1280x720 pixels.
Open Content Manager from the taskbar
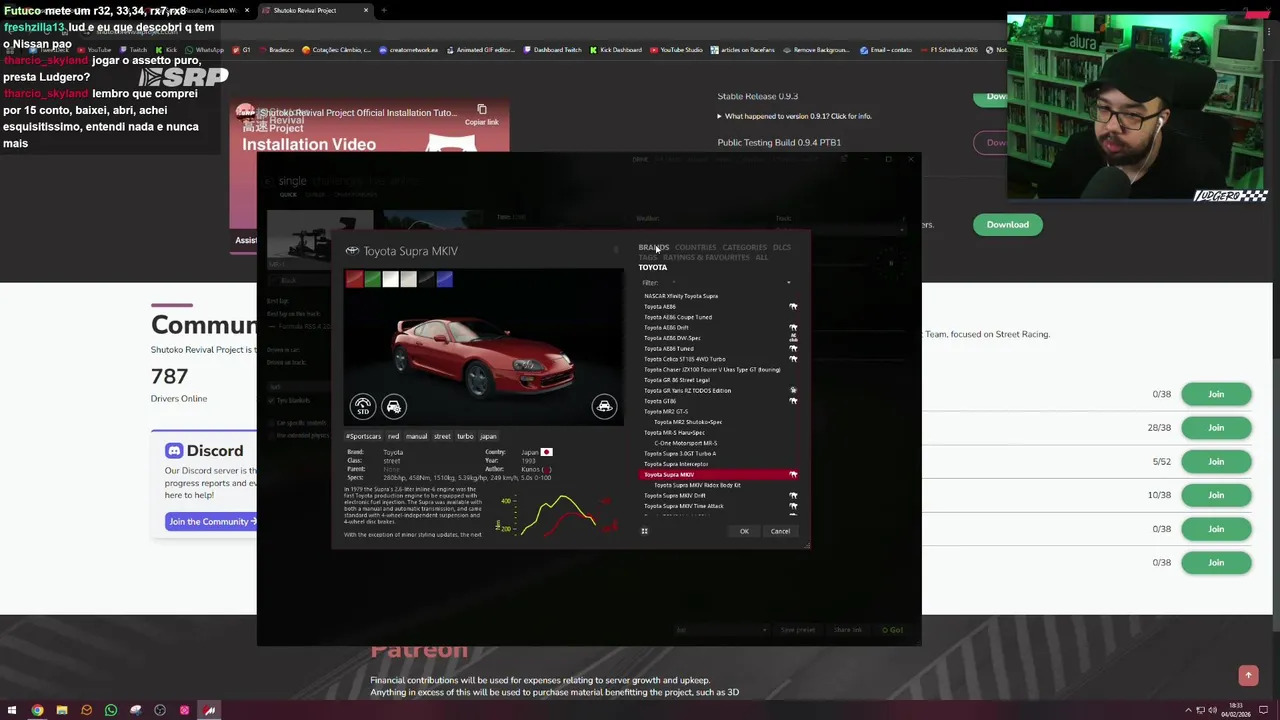[209, 710]
